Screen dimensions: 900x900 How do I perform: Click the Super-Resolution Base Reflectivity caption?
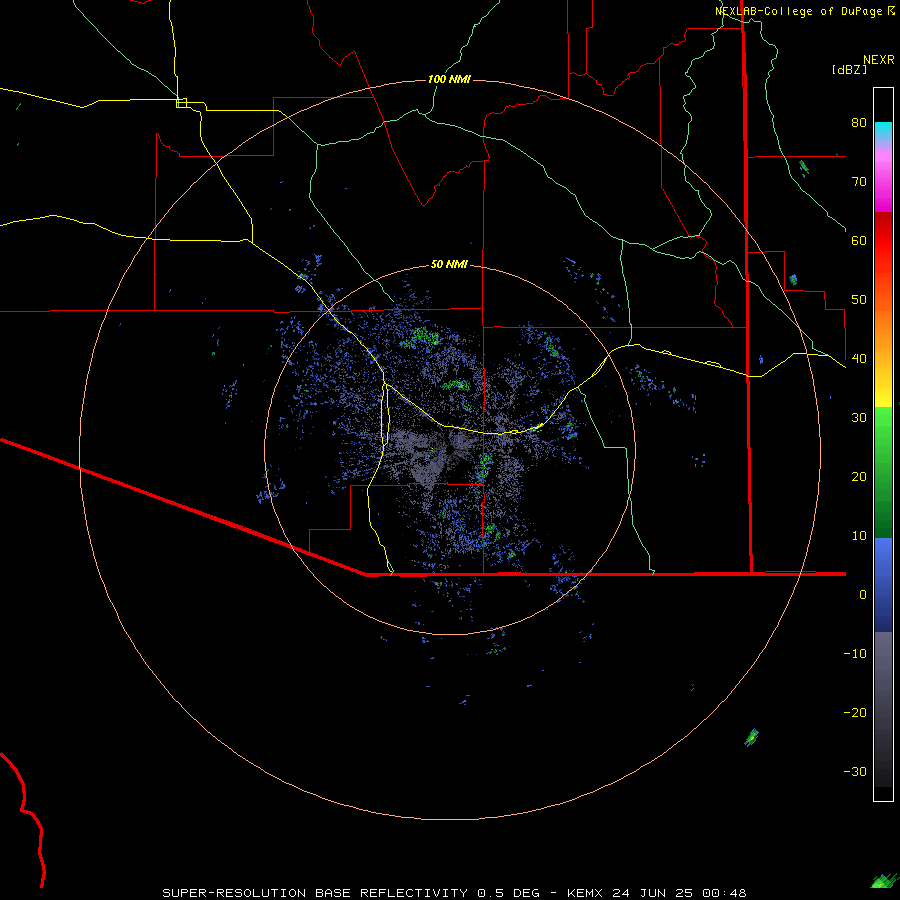pos(454,893)
